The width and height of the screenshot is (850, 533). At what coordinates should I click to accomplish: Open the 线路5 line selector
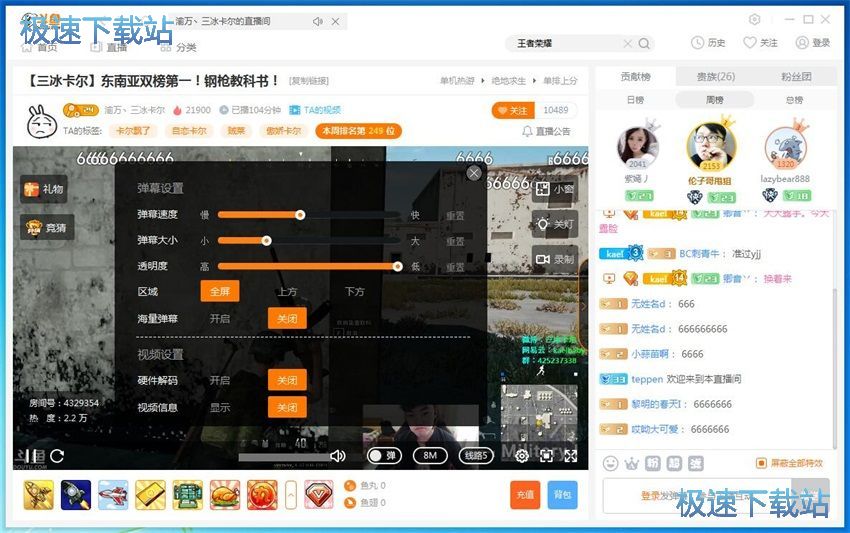pyautogui.click(x=476, y=456)
